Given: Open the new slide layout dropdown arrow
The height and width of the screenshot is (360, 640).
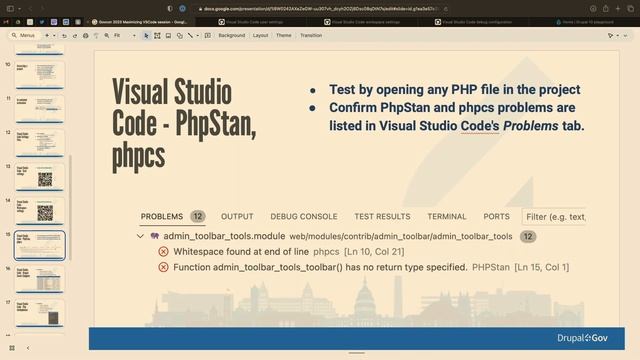Looking at the screenshot, I should 54,36.
